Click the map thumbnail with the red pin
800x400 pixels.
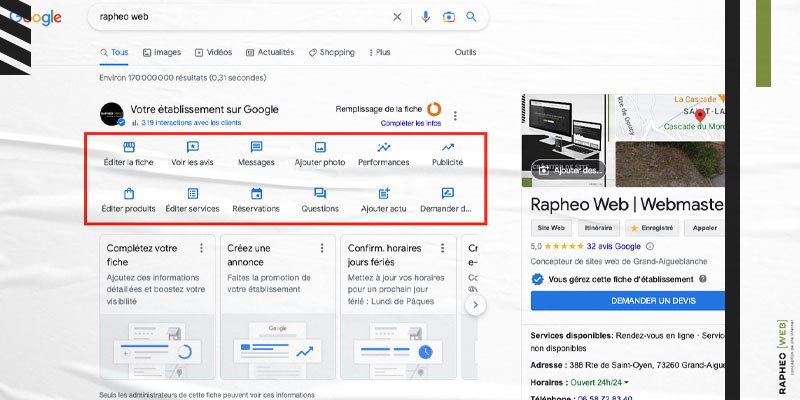(x=669, y=116)
